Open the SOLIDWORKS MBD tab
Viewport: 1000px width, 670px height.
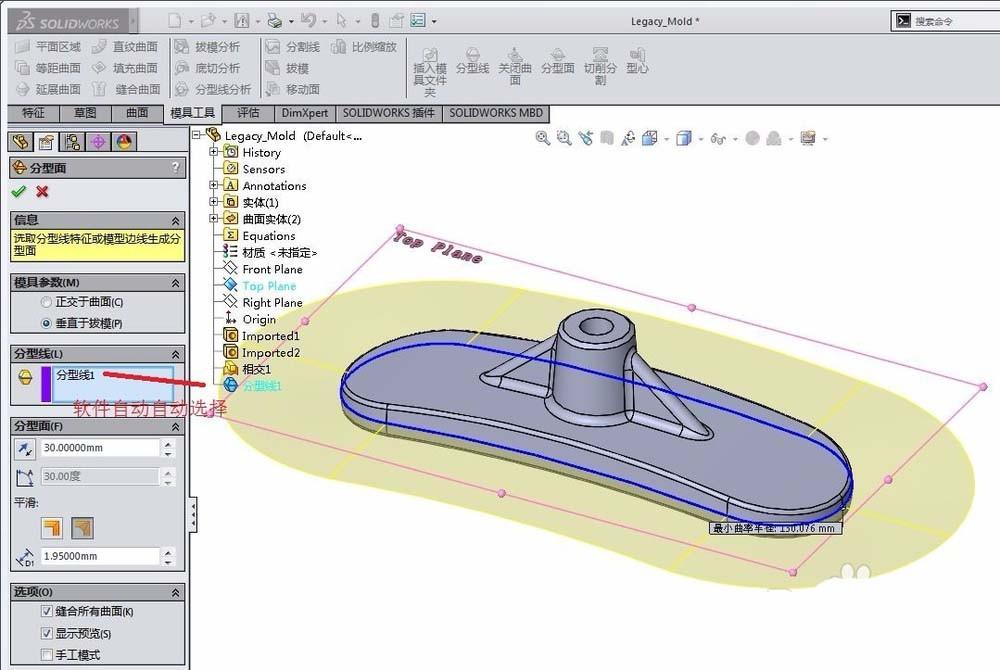point(496,113)
